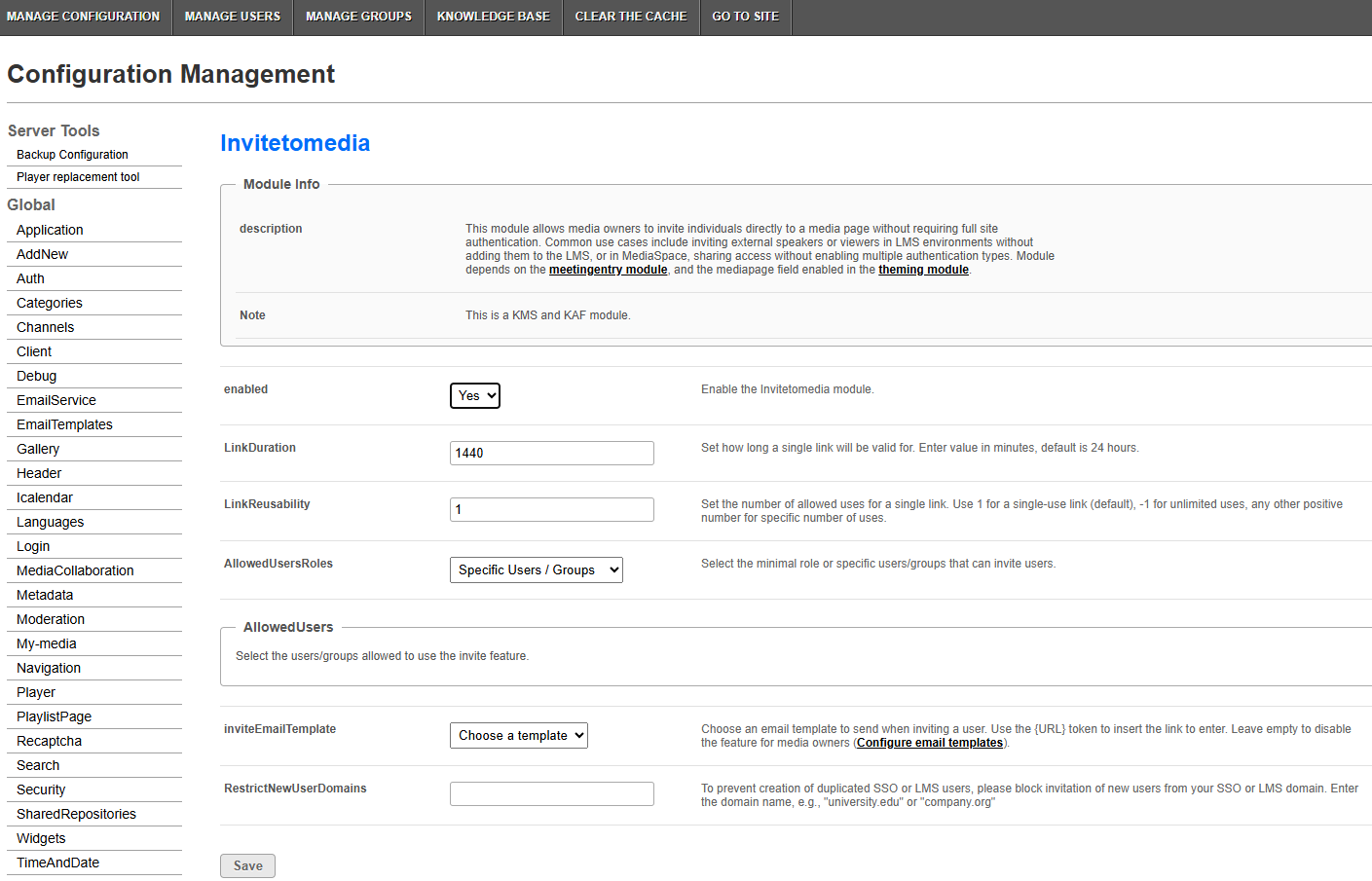The image size is (1372, 881).
Task: Focus the LinkReusability input field
Action: pos(552,509)
